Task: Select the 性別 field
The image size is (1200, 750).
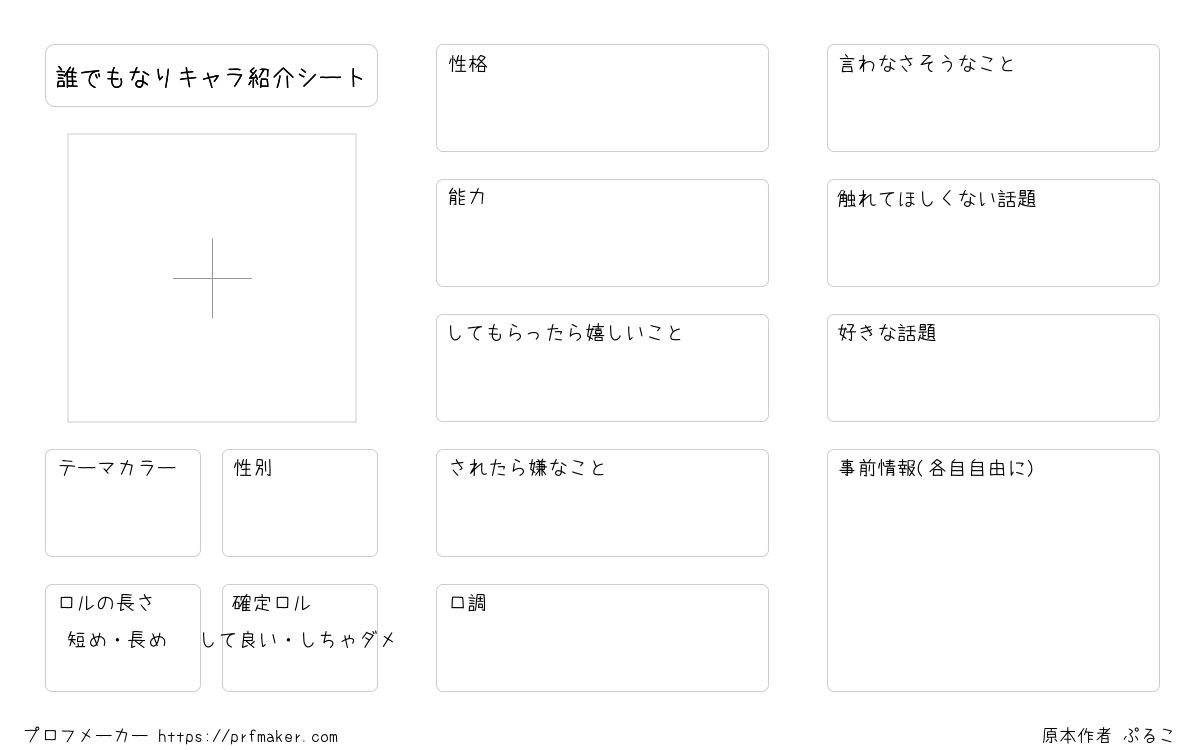Action: 300,503
